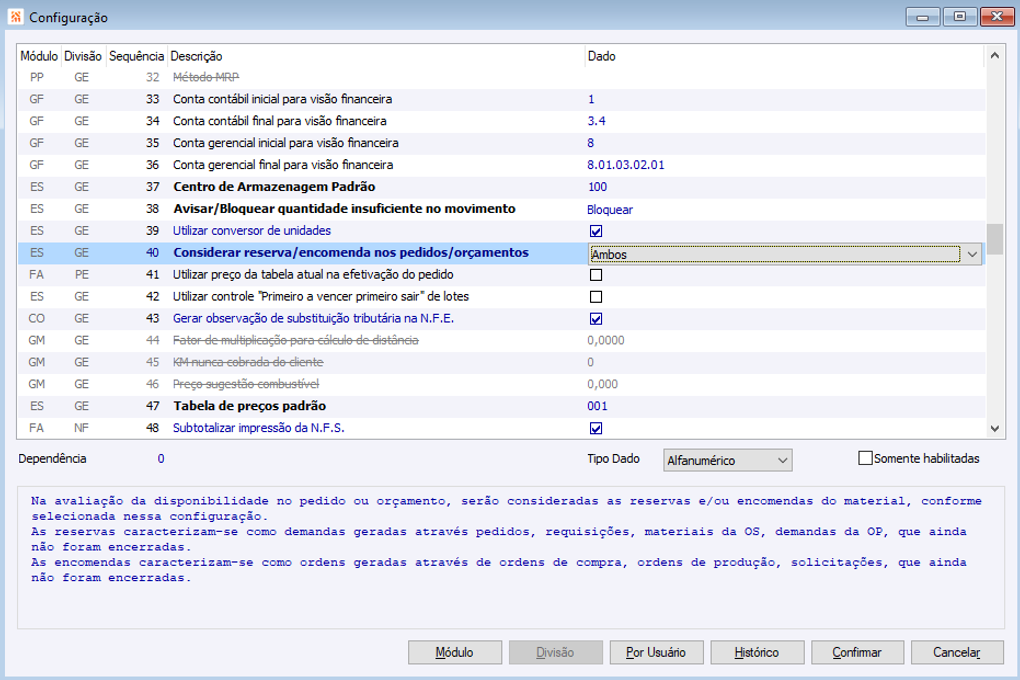1020x680 pixels.
Task: Click sequence number 41 in the list
Action: [152, 275]
